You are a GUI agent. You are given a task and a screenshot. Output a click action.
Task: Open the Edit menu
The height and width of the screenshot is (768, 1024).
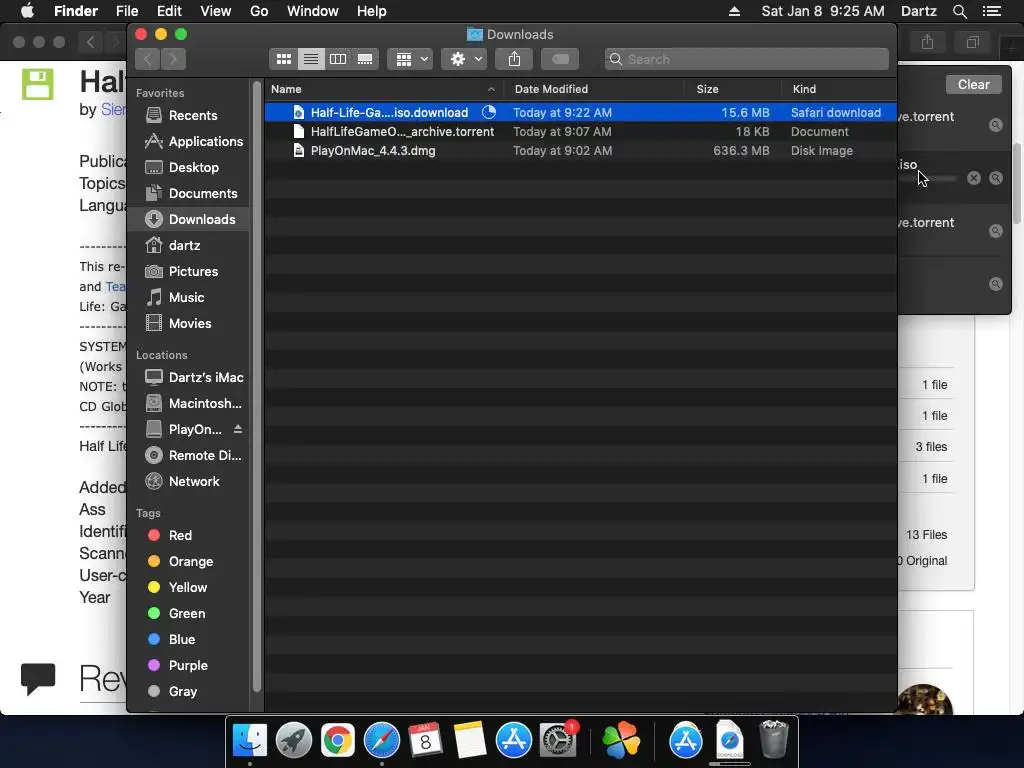(169, 11)
